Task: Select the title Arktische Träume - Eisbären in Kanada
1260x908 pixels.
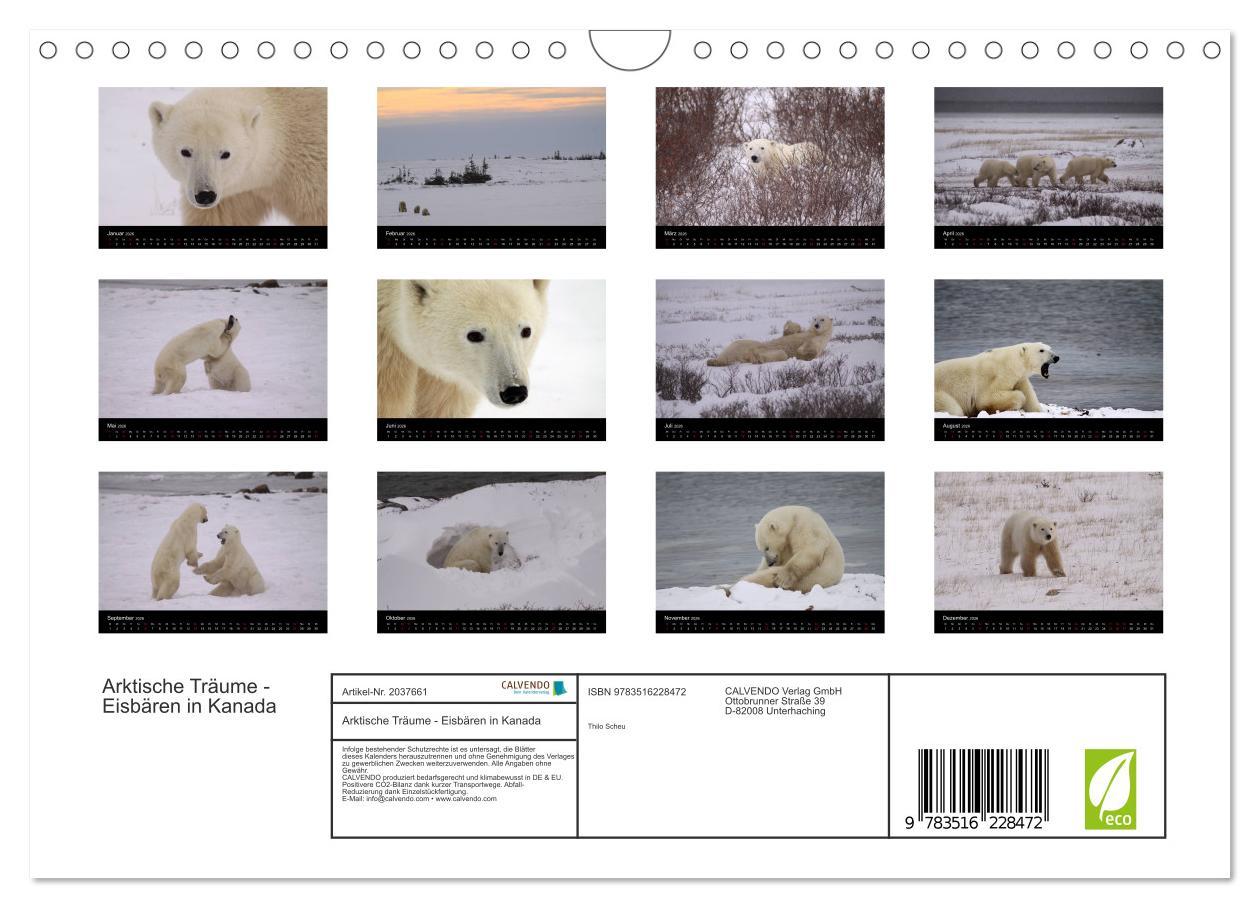Action: (x=190, y=695)
